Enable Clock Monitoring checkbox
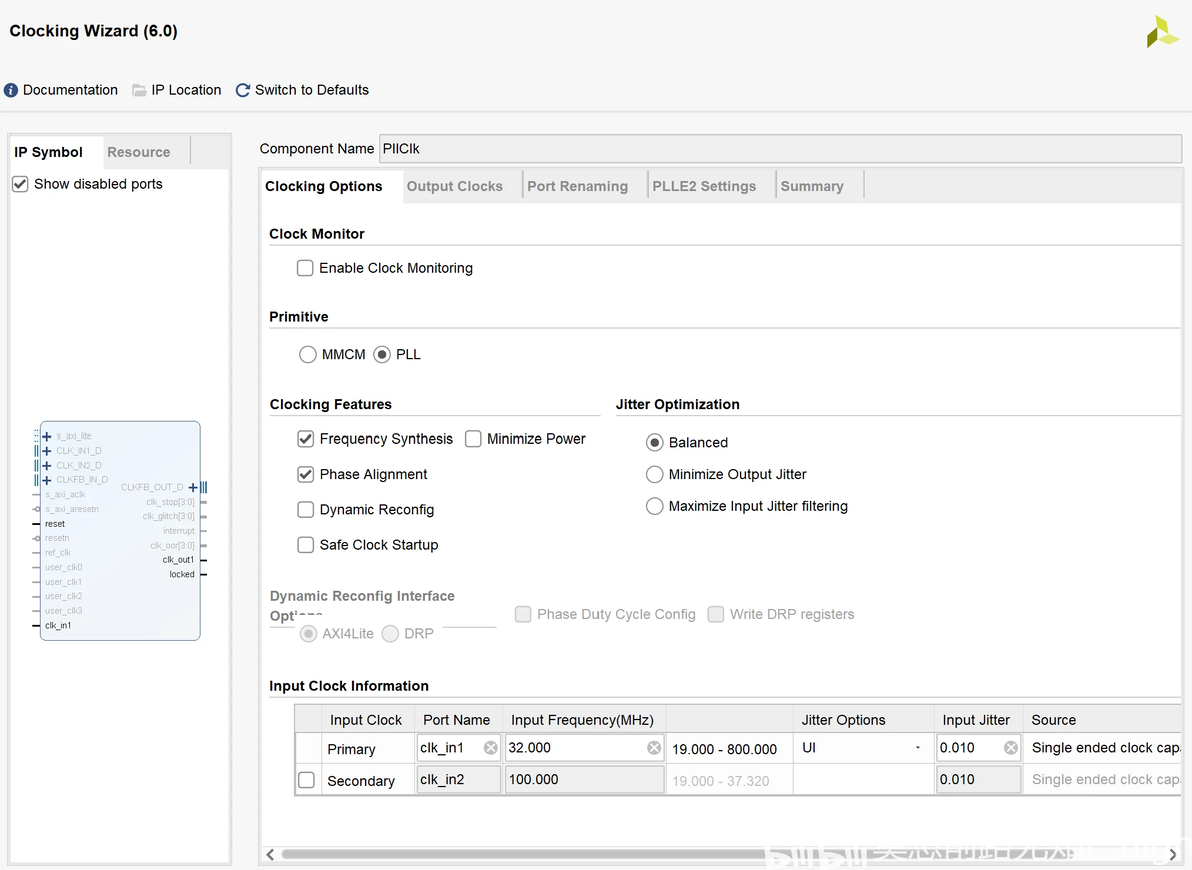The width and height of the screenshot is (1192, 870). (305, 268)
